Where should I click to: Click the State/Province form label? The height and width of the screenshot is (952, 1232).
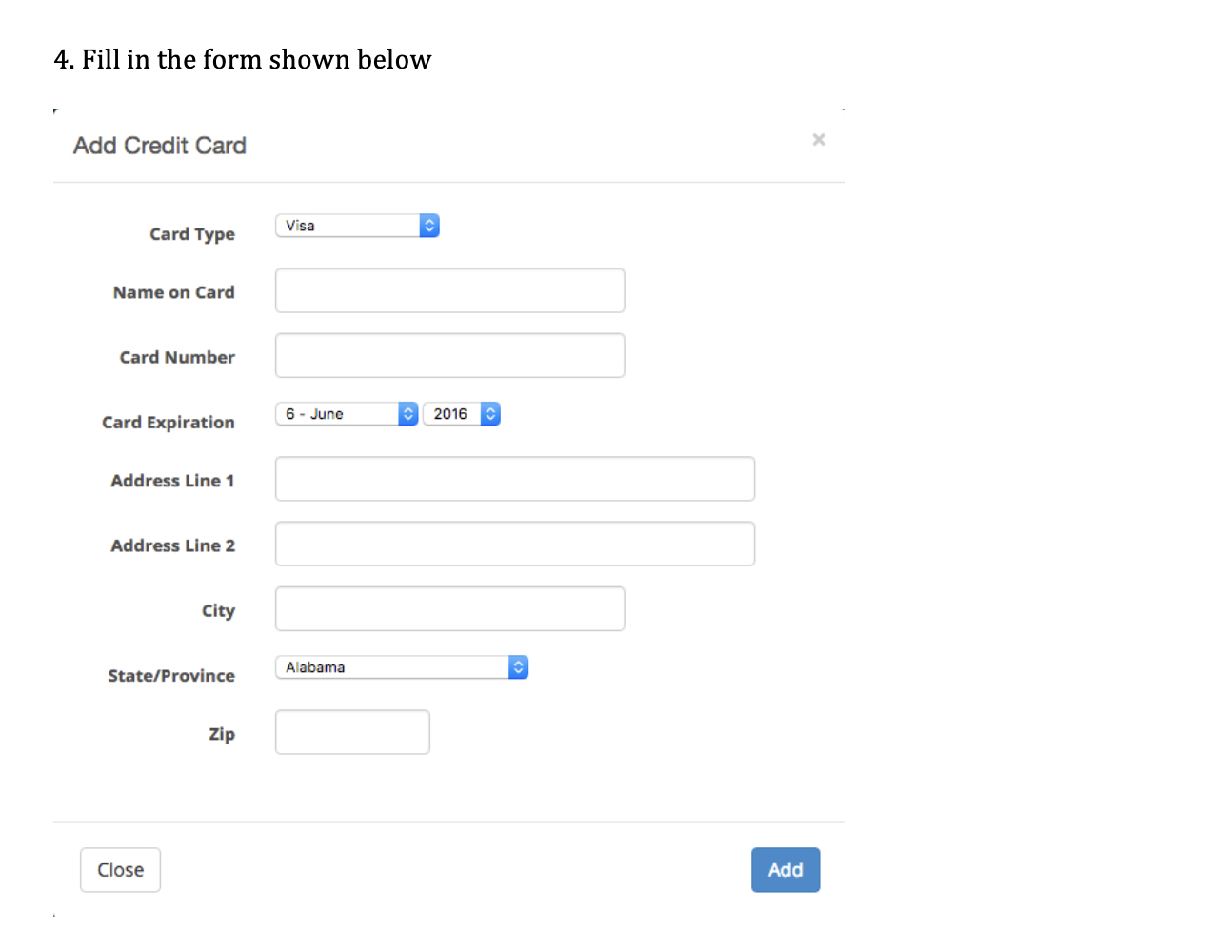[x=171, y=675]
